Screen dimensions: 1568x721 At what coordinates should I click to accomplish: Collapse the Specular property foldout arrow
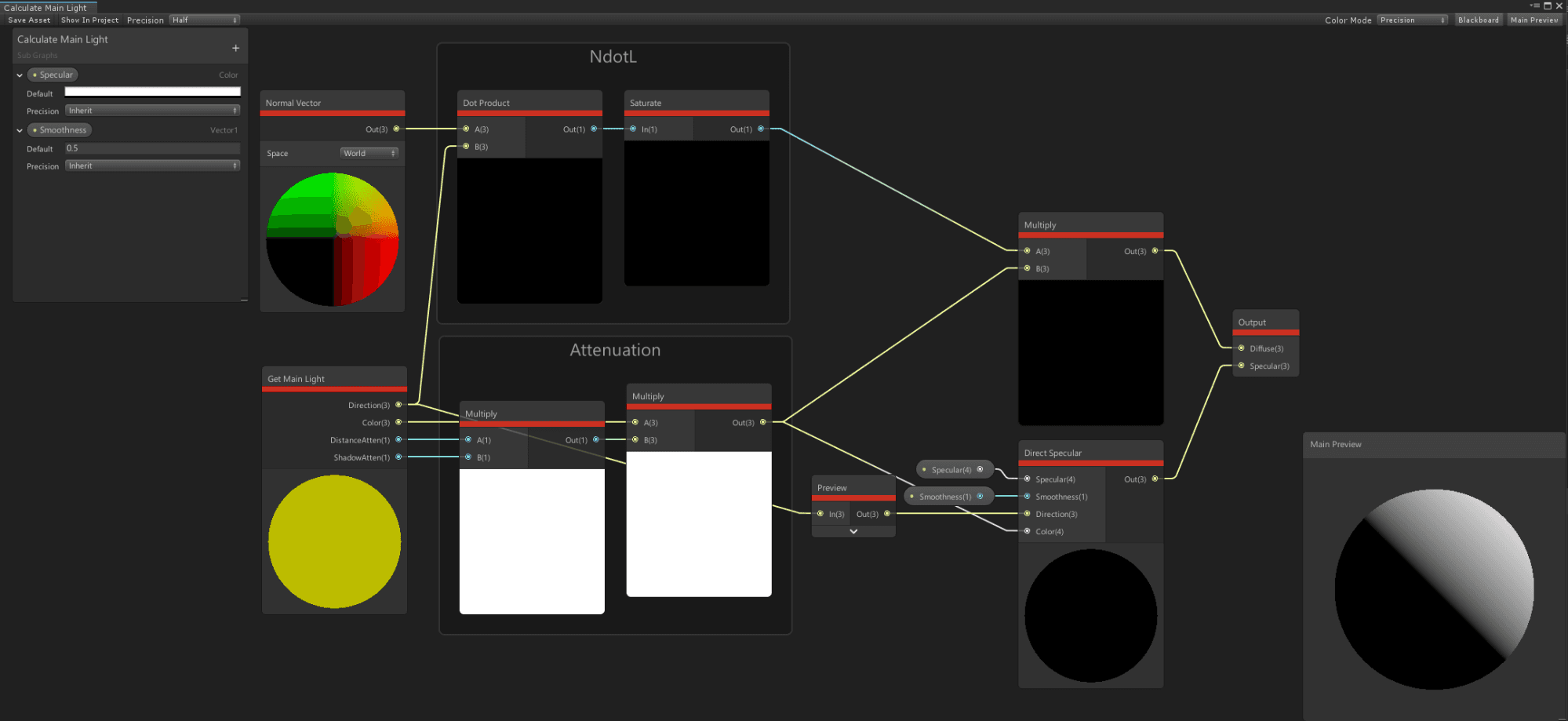pos(20,75)
